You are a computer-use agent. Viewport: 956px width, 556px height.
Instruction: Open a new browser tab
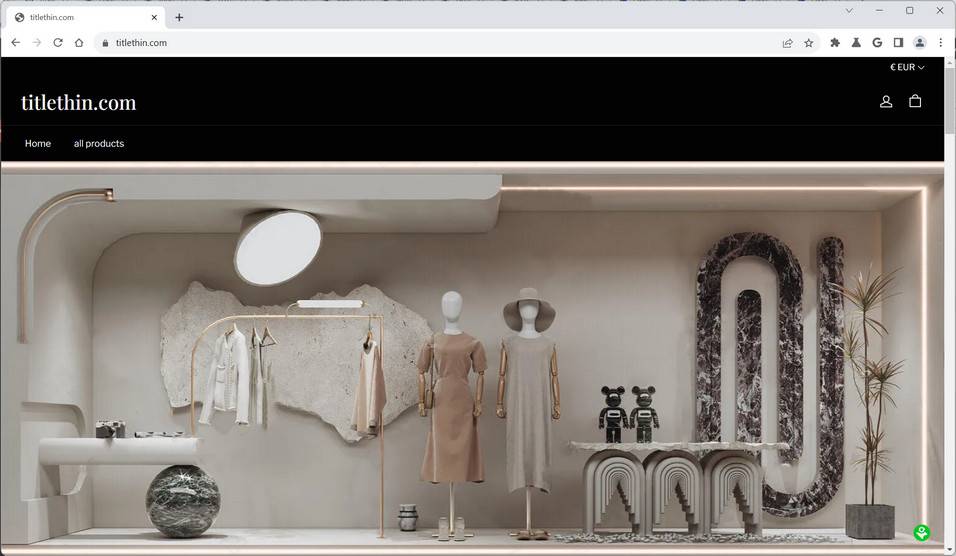coord(179,17)
